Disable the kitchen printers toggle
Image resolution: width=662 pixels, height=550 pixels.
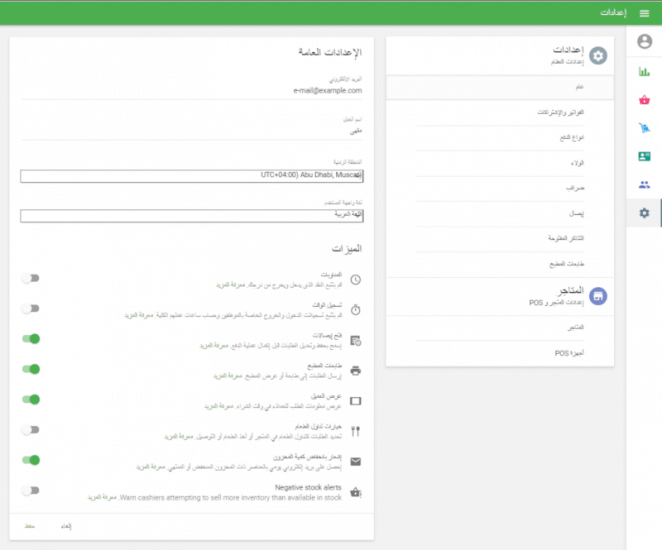point(31,369)
